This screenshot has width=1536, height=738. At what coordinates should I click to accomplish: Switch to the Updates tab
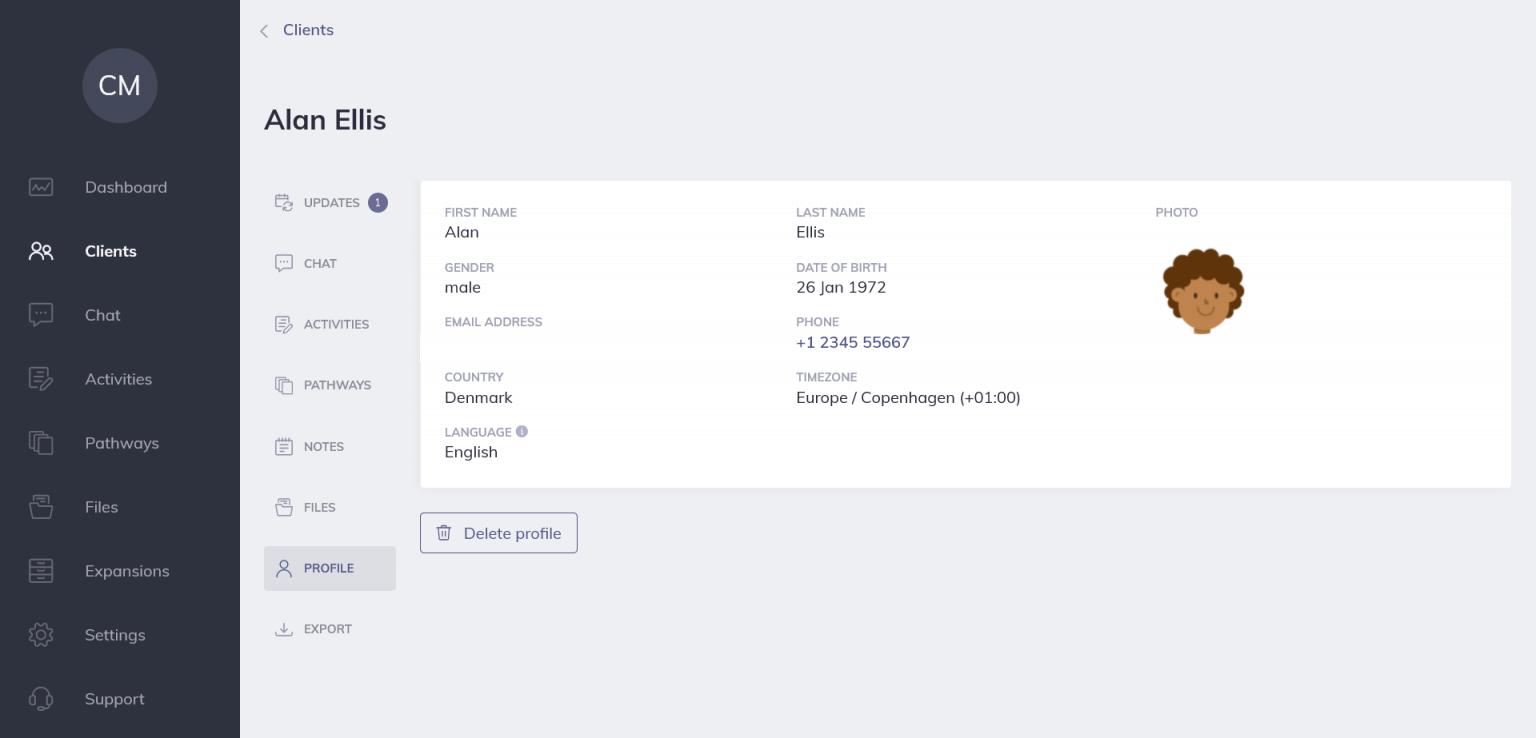click(x=330, y=203)
